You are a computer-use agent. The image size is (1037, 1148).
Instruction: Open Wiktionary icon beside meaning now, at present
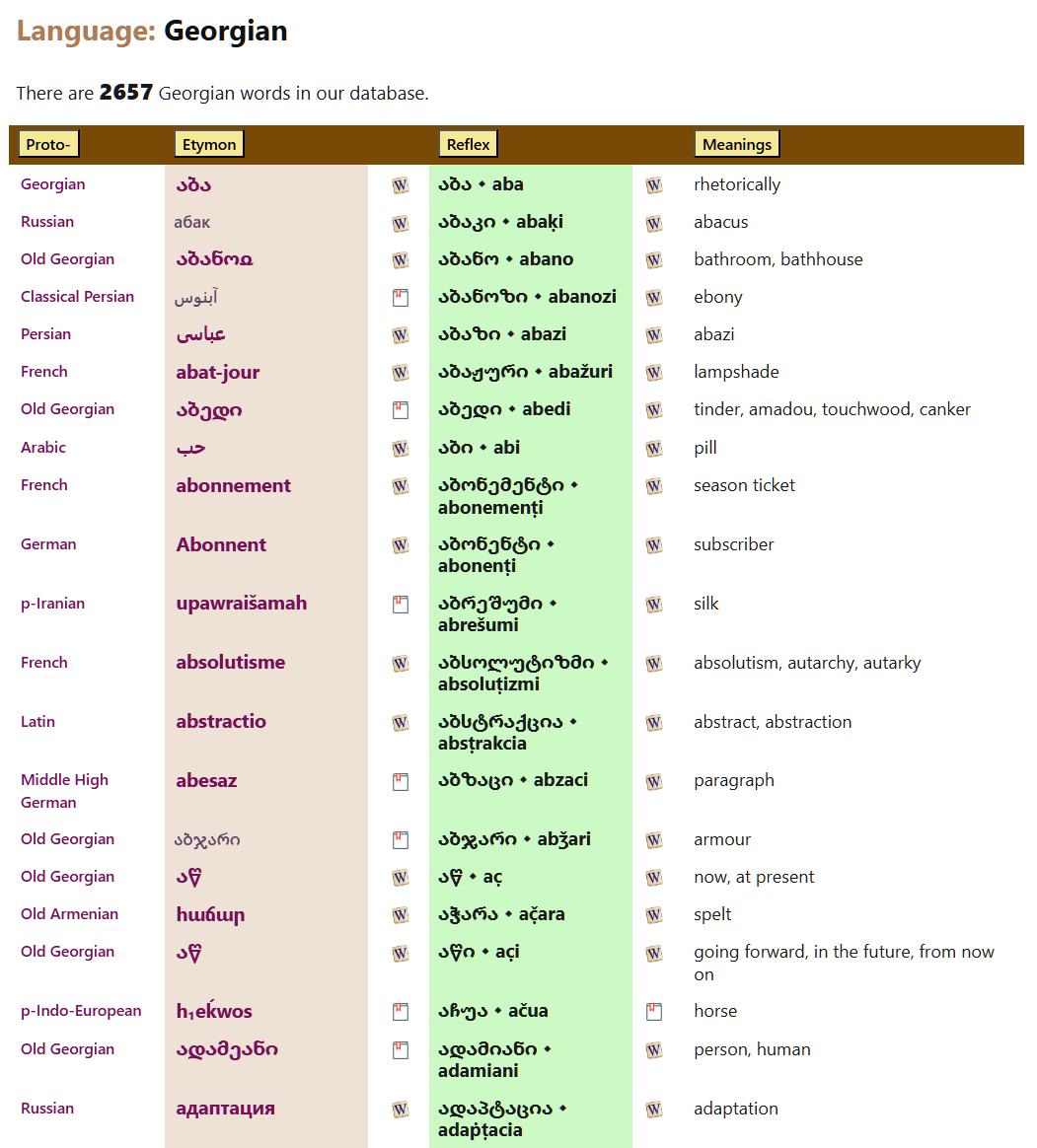654,878
